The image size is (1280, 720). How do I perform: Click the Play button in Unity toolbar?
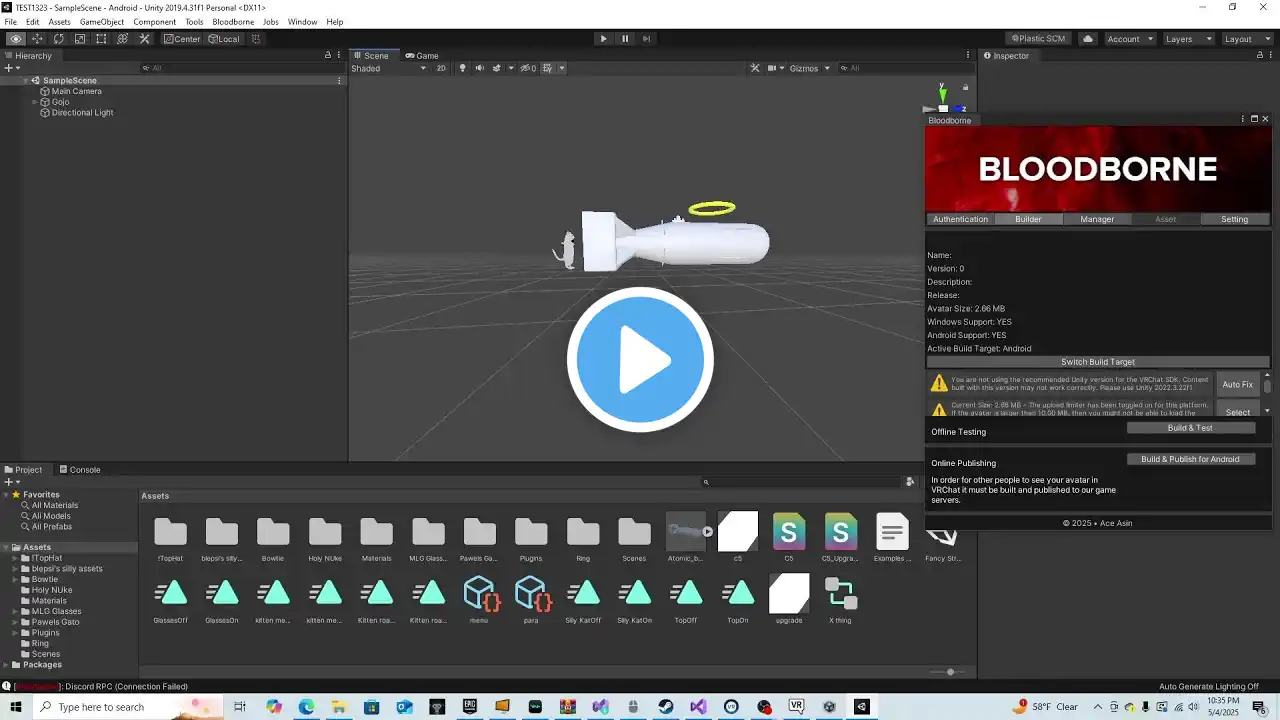pos(603,39)
